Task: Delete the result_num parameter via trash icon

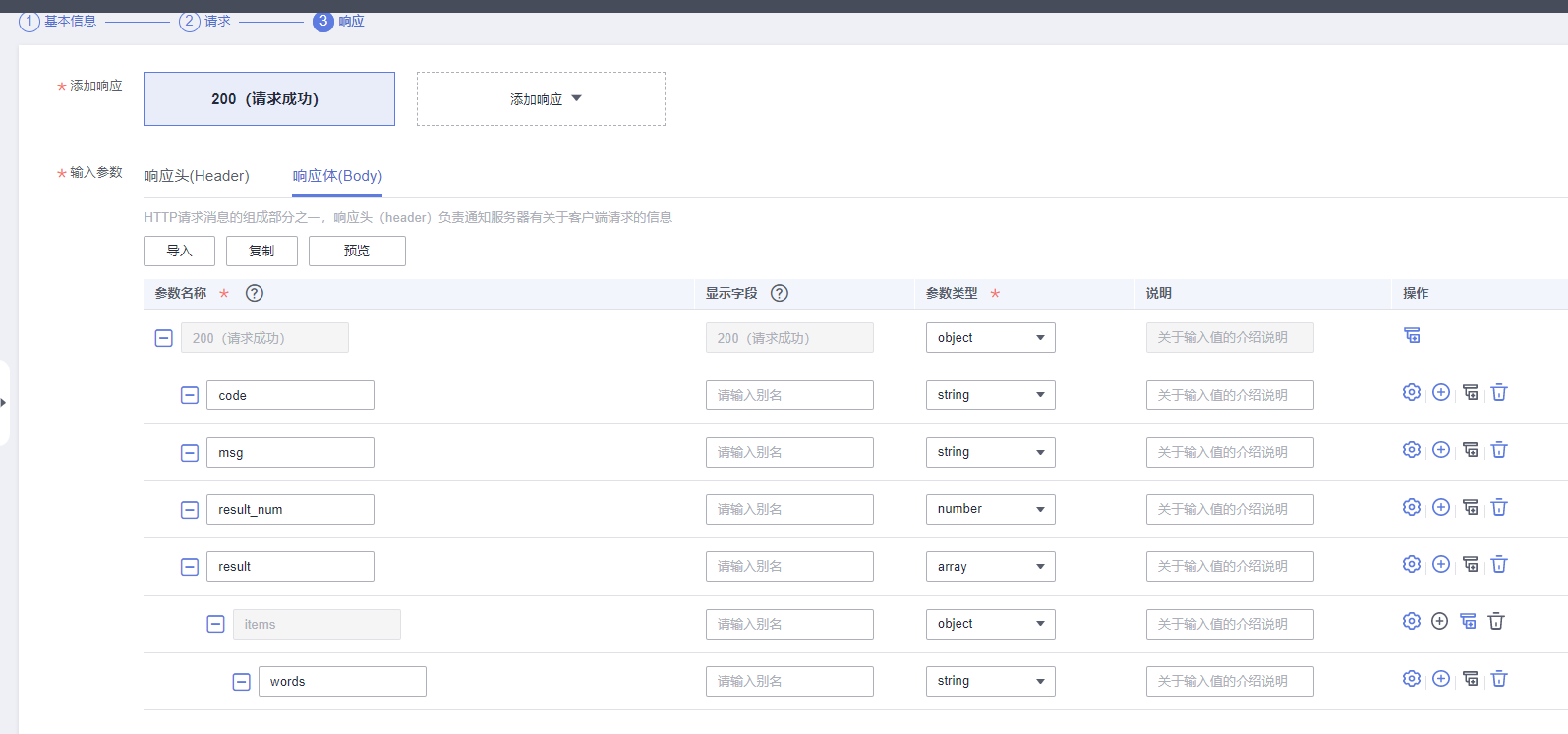Action: (x=1499, y=507)
